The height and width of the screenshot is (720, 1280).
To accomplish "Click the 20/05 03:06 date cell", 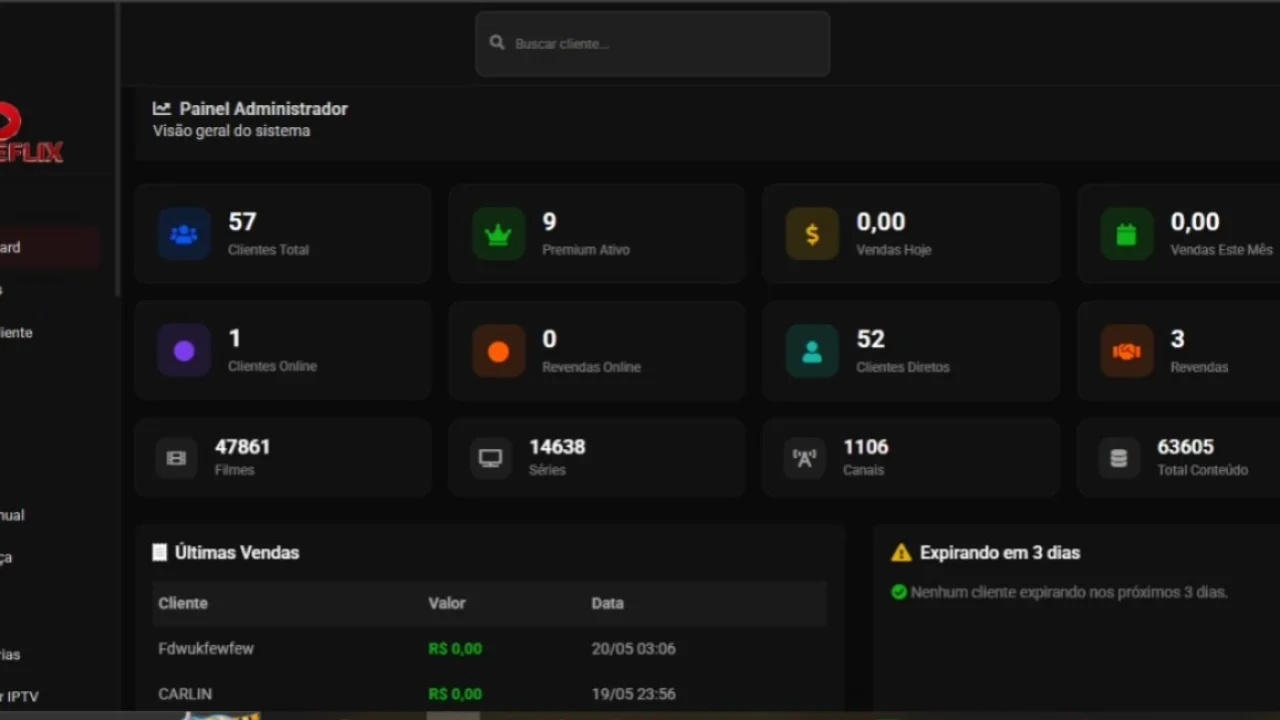I will pos(633,648).
